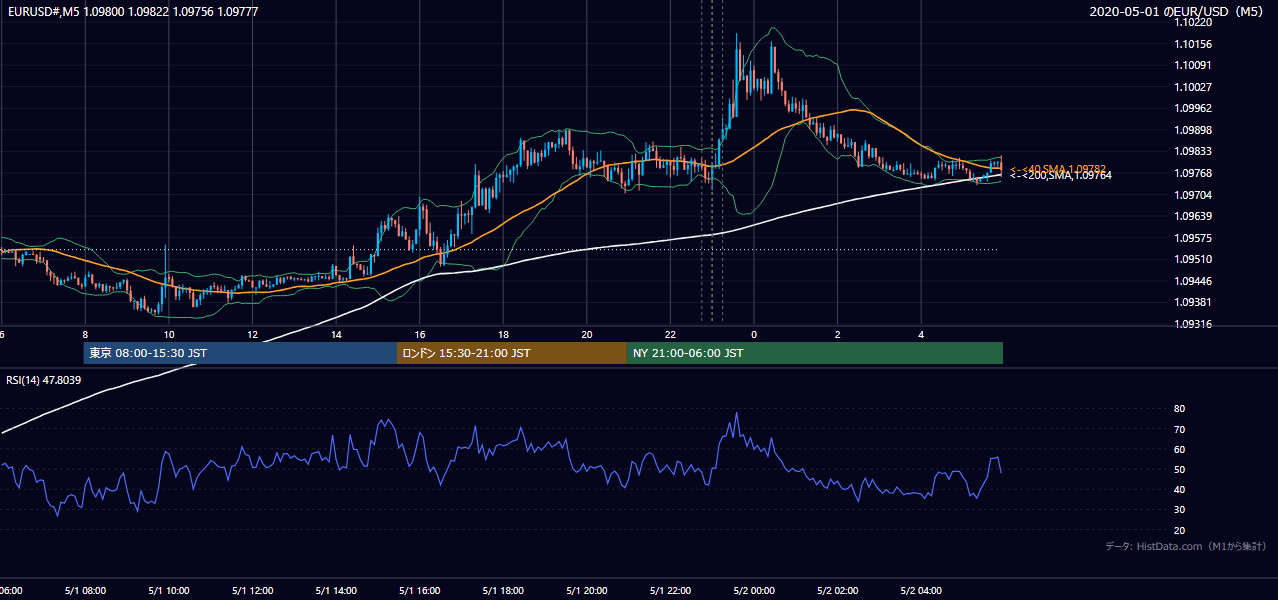Click price axis label 1.09962
The image size is (1278, 600).
click(1195, 108)
